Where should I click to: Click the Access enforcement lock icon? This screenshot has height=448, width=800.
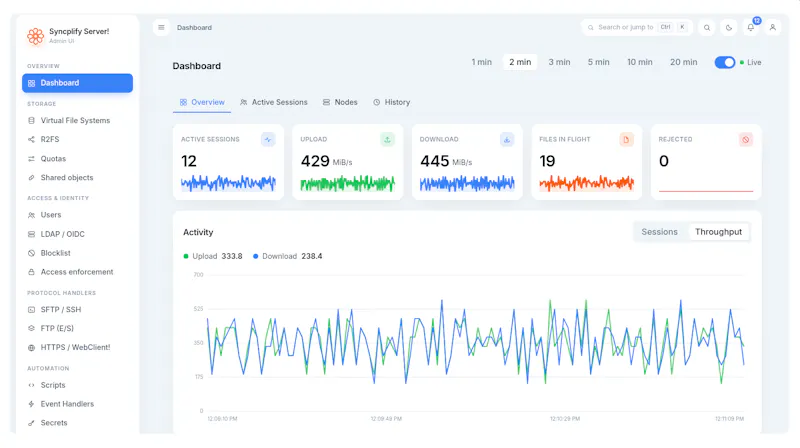pyautogui.click(x=31, y=272)
